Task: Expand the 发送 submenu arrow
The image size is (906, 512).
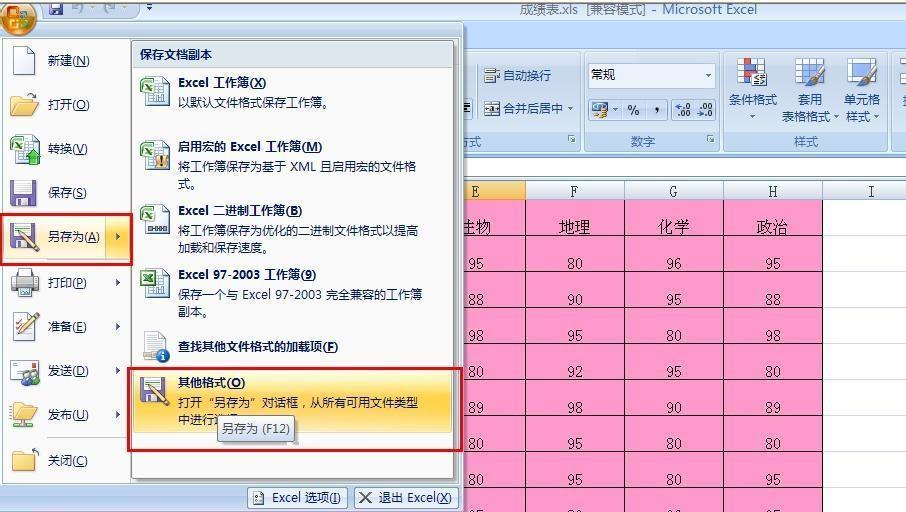Action: coord(118,370)
